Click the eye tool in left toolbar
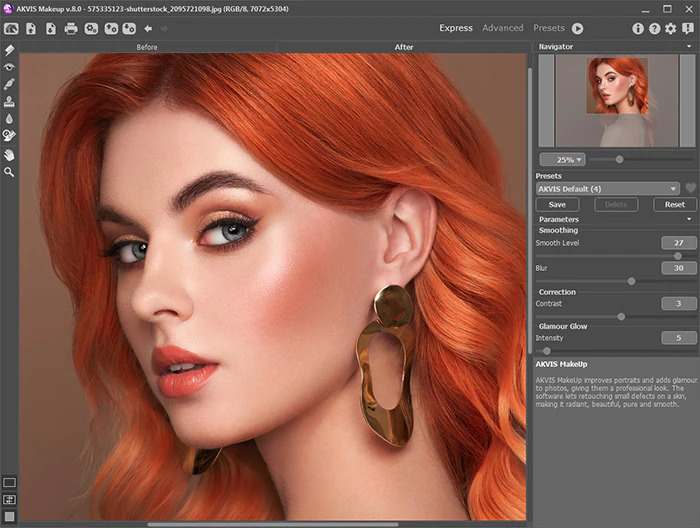The height and width of the screenshot is (528, 700). click(x=9, y=66)
